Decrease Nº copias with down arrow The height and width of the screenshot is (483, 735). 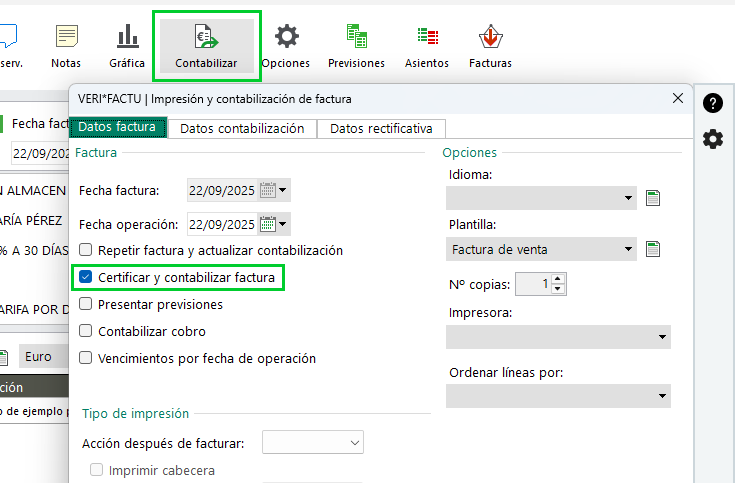pos(557,289)
